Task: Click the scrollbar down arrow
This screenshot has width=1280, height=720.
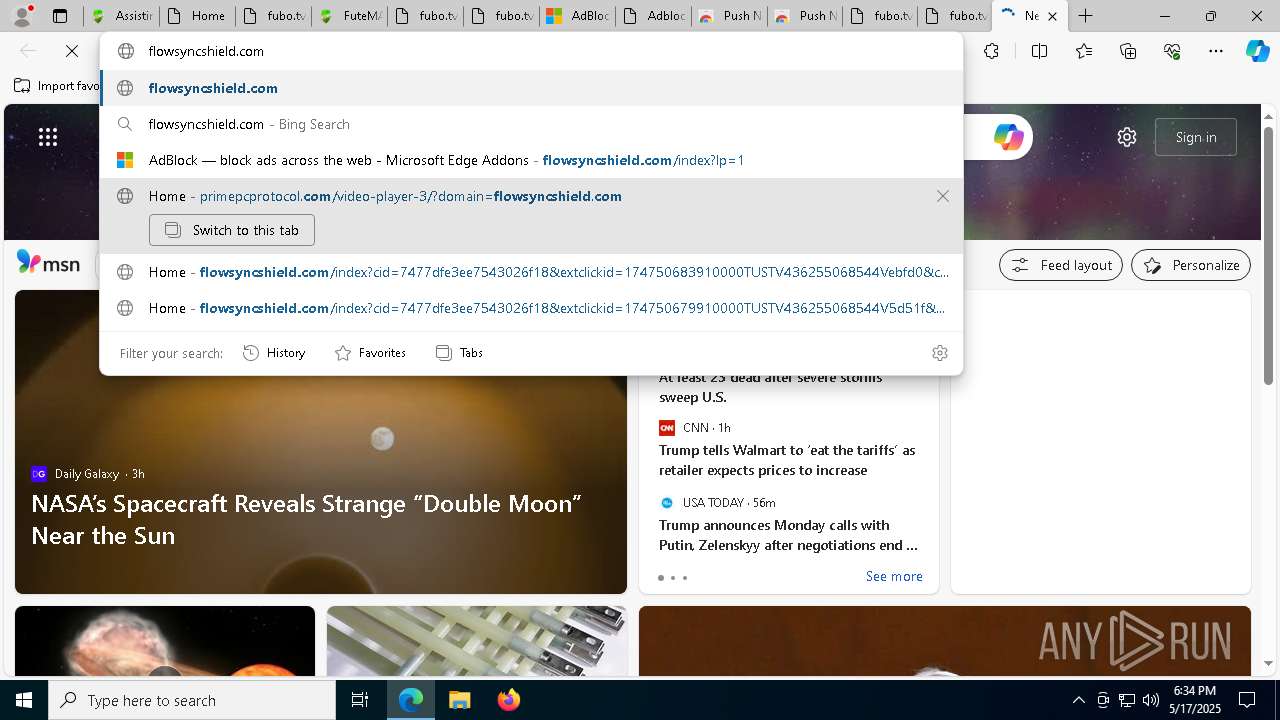Action: [1269, 663]
